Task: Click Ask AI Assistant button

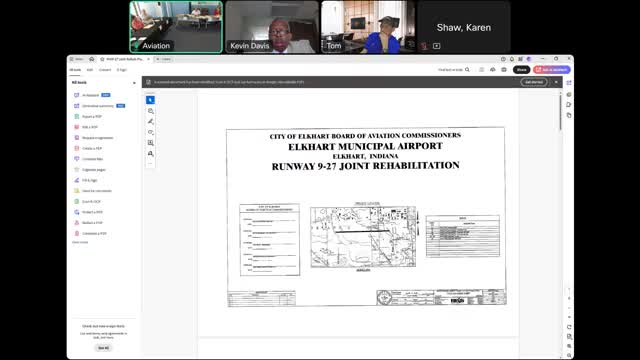Action: 551,70
